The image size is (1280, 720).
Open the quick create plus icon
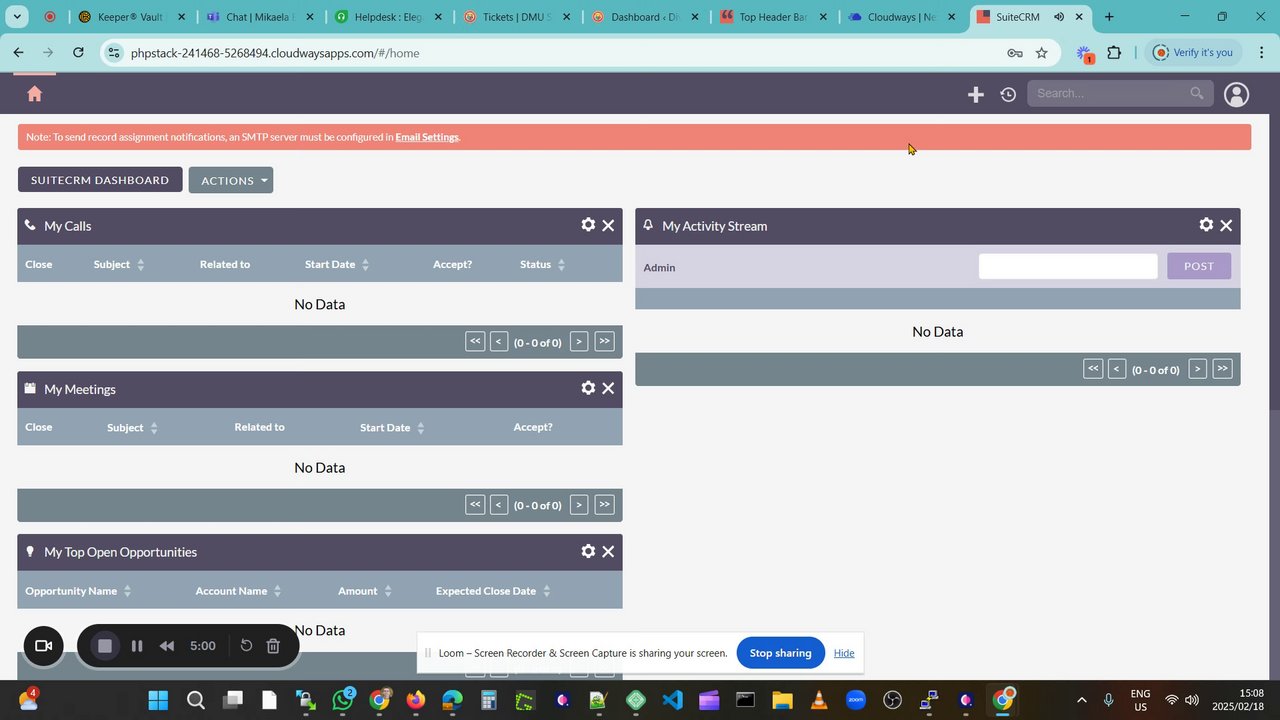pos(976,94)
